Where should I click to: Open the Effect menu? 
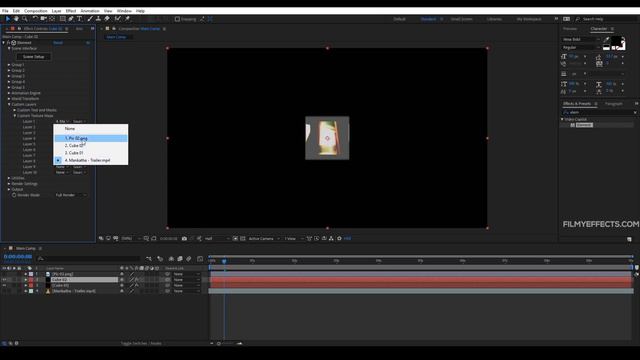(71, 11)
